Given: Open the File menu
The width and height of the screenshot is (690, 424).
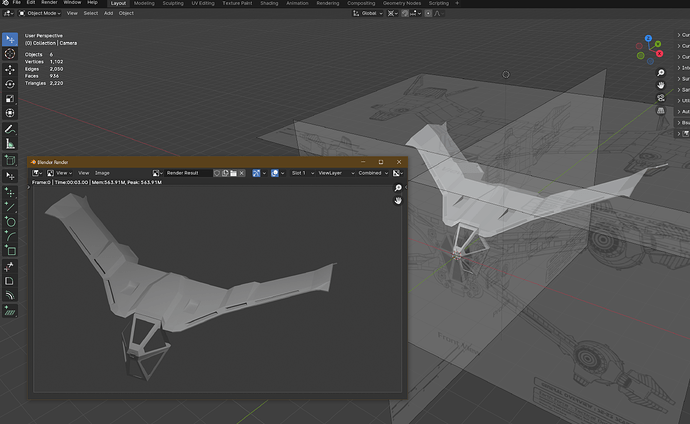Looking at the screenshot, I should pos(17,3).
